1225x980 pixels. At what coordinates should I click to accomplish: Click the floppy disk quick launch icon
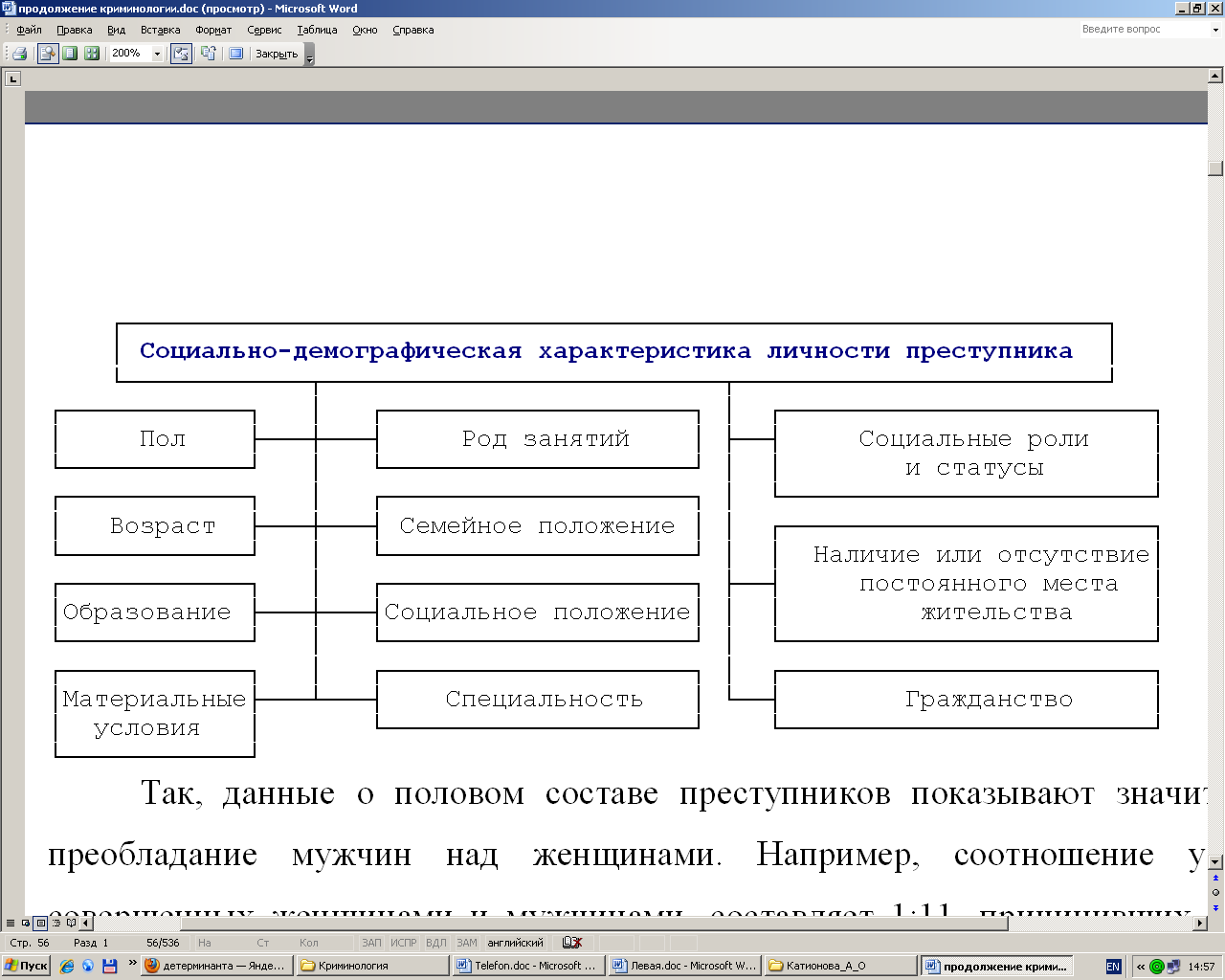(x=109, y=966)
